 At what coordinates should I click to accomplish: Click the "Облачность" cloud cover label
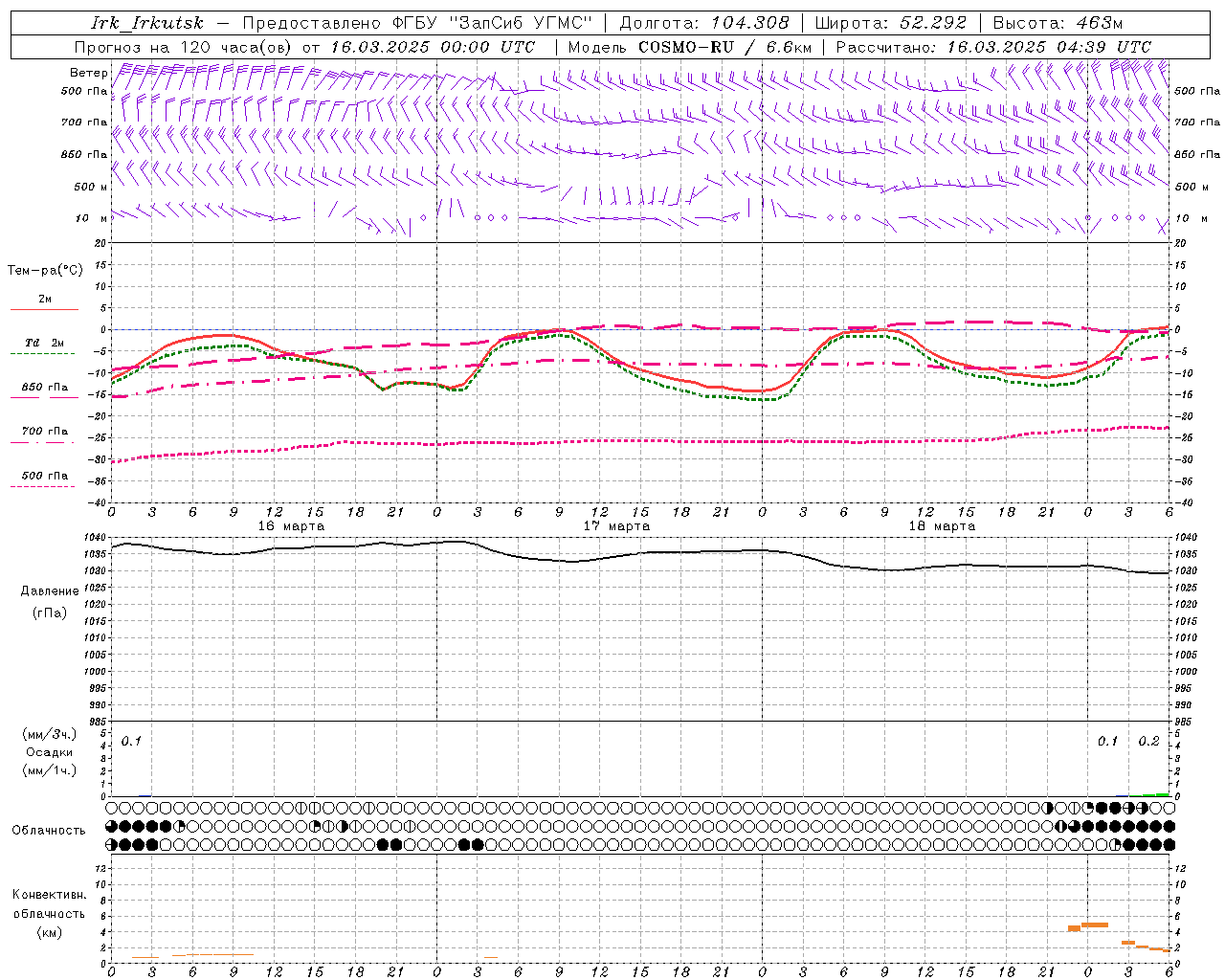coord(49,831)
